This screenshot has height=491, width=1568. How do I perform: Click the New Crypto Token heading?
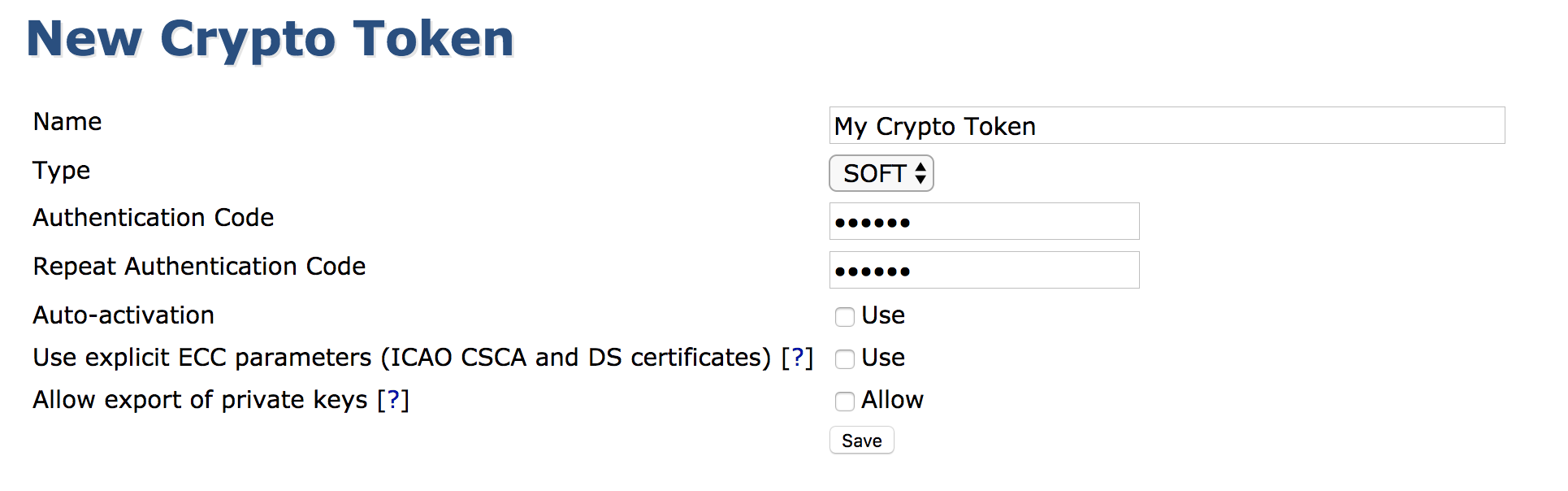tap(271, 38)
